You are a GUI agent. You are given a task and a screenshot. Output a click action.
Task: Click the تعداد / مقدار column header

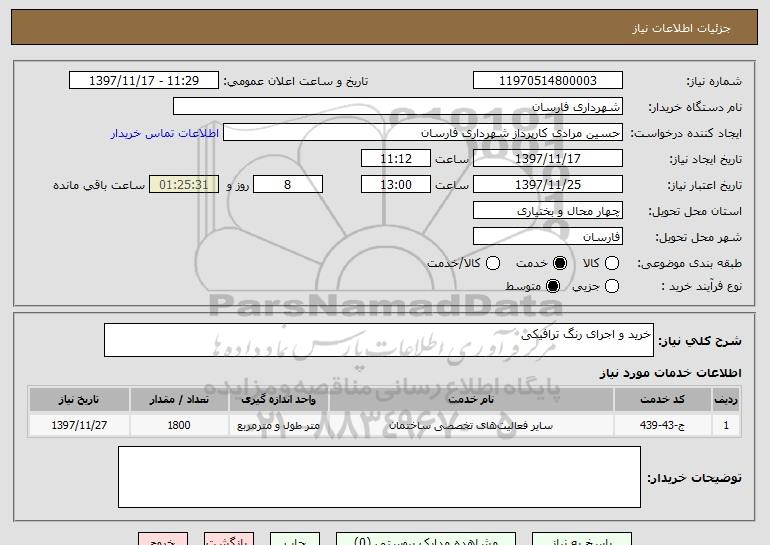[179, 400]
